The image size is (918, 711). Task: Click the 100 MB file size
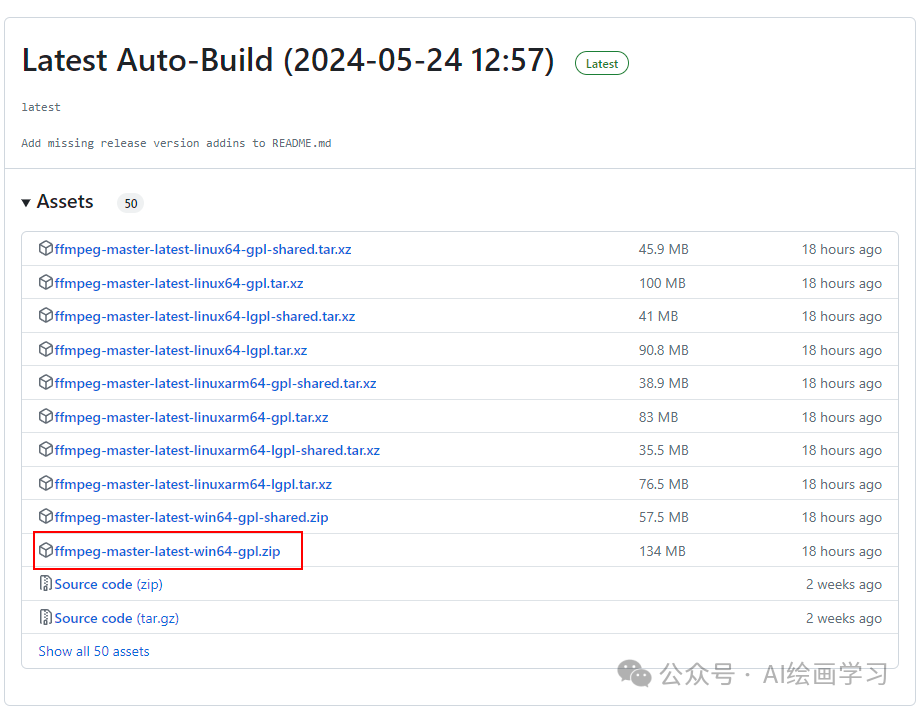662,283
